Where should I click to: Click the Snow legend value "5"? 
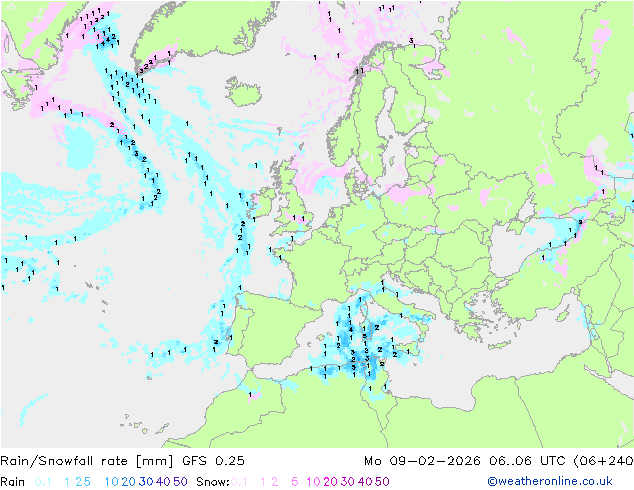click(x=295, y=482)
